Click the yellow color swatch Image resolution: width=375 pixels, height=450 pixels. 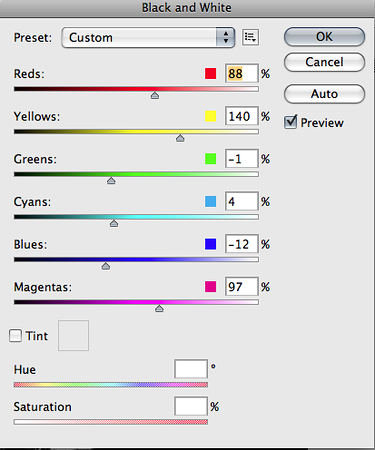210,116
